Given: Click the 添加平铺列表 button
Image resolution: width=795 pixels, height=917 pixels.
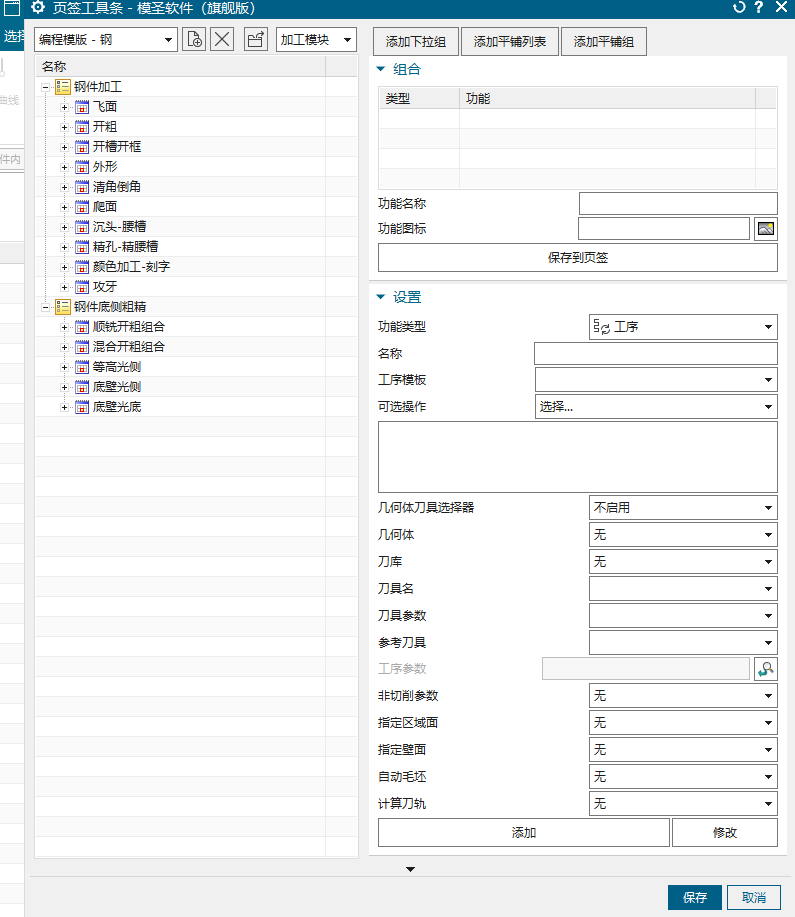Looking at the screenshot, I should (x=510, y=42).
